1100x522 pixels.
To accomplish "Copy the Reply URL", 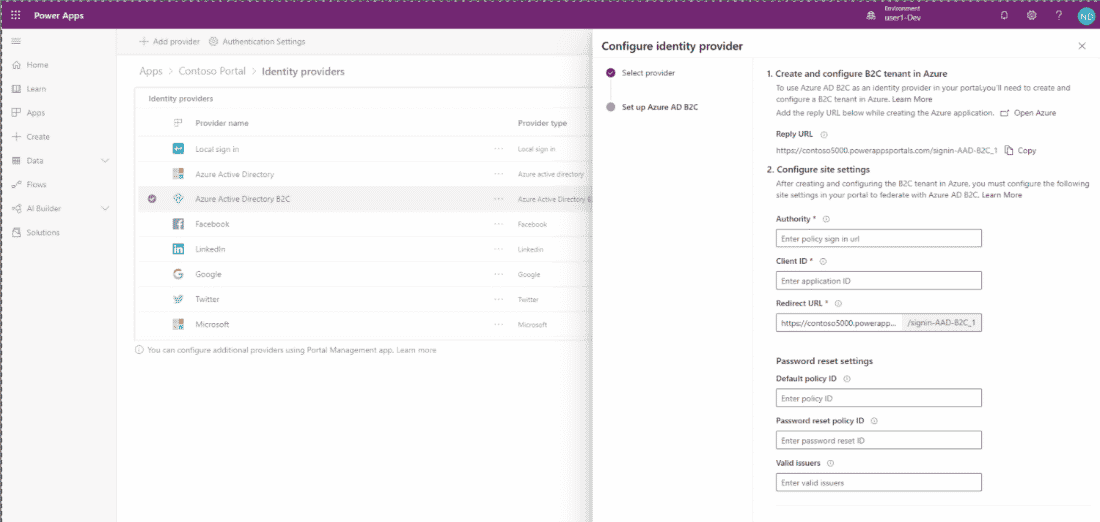I will 1020,150.
